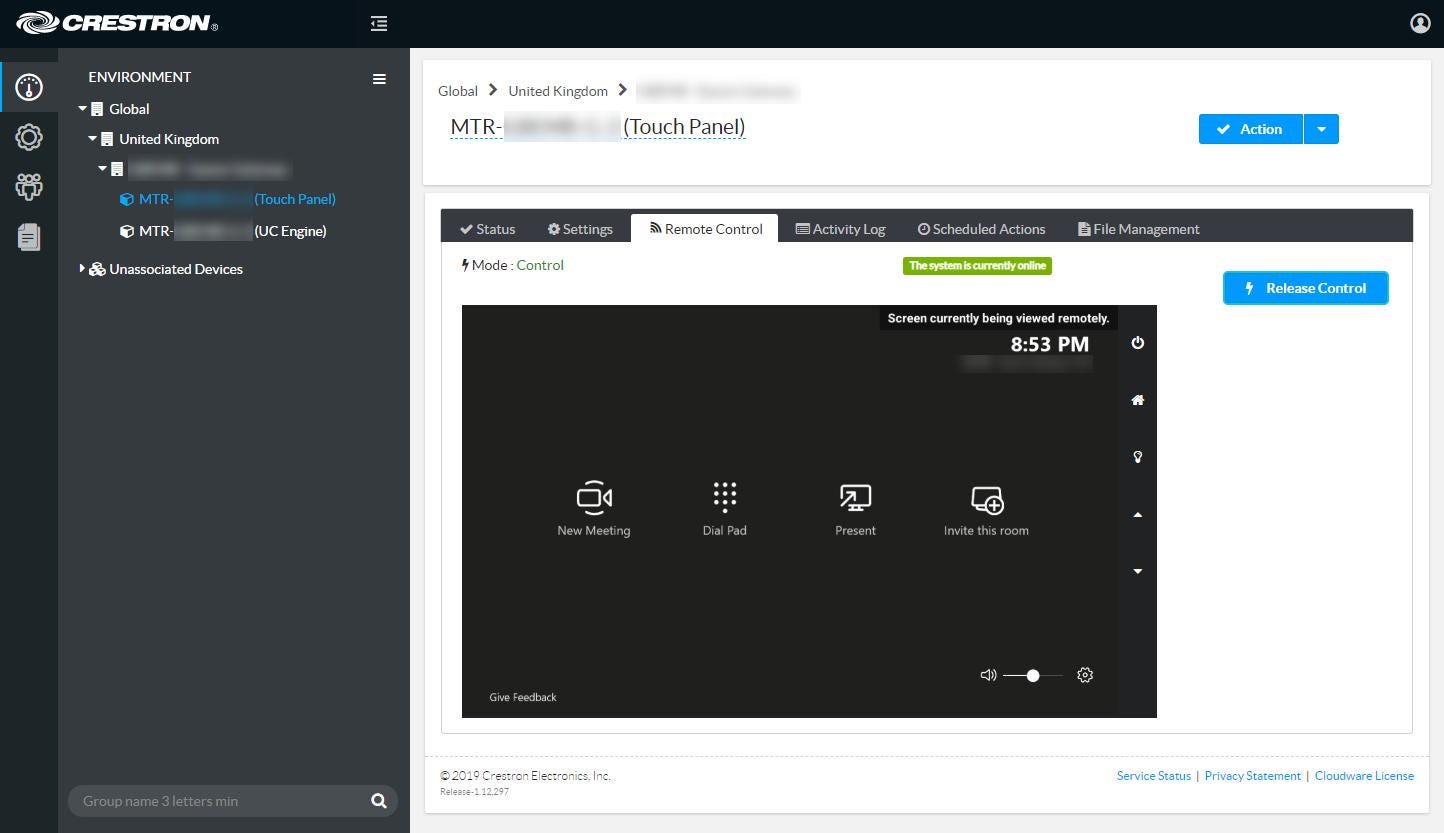Image resolution: width=1444 pixels, height=833 pixels.
Task: Click the speaker volume icon
Action: pyautogui.click(x=988, y=675)
